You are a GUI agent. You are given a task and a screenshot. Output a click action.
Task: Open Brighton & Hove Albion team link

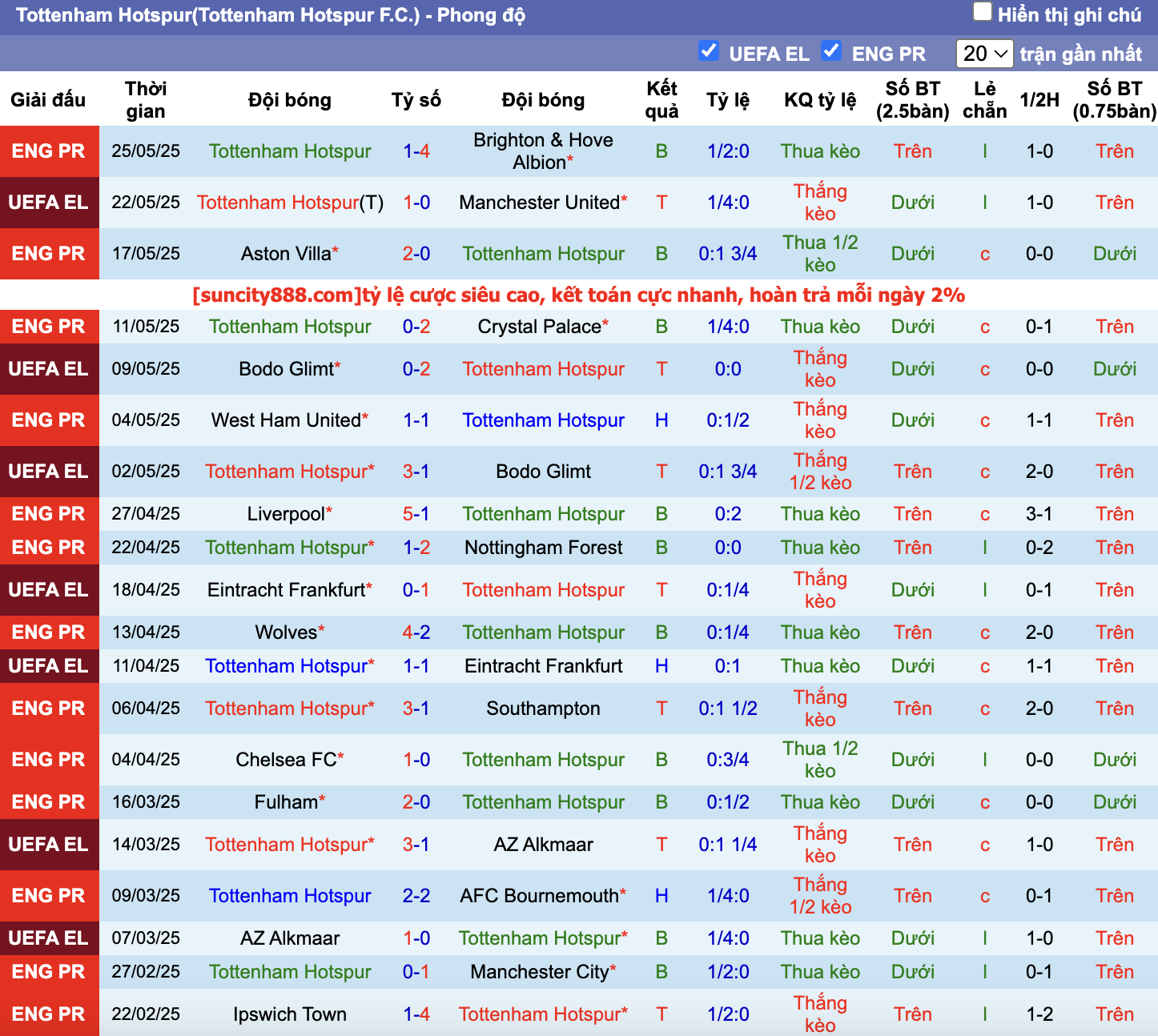click(543, 151)
